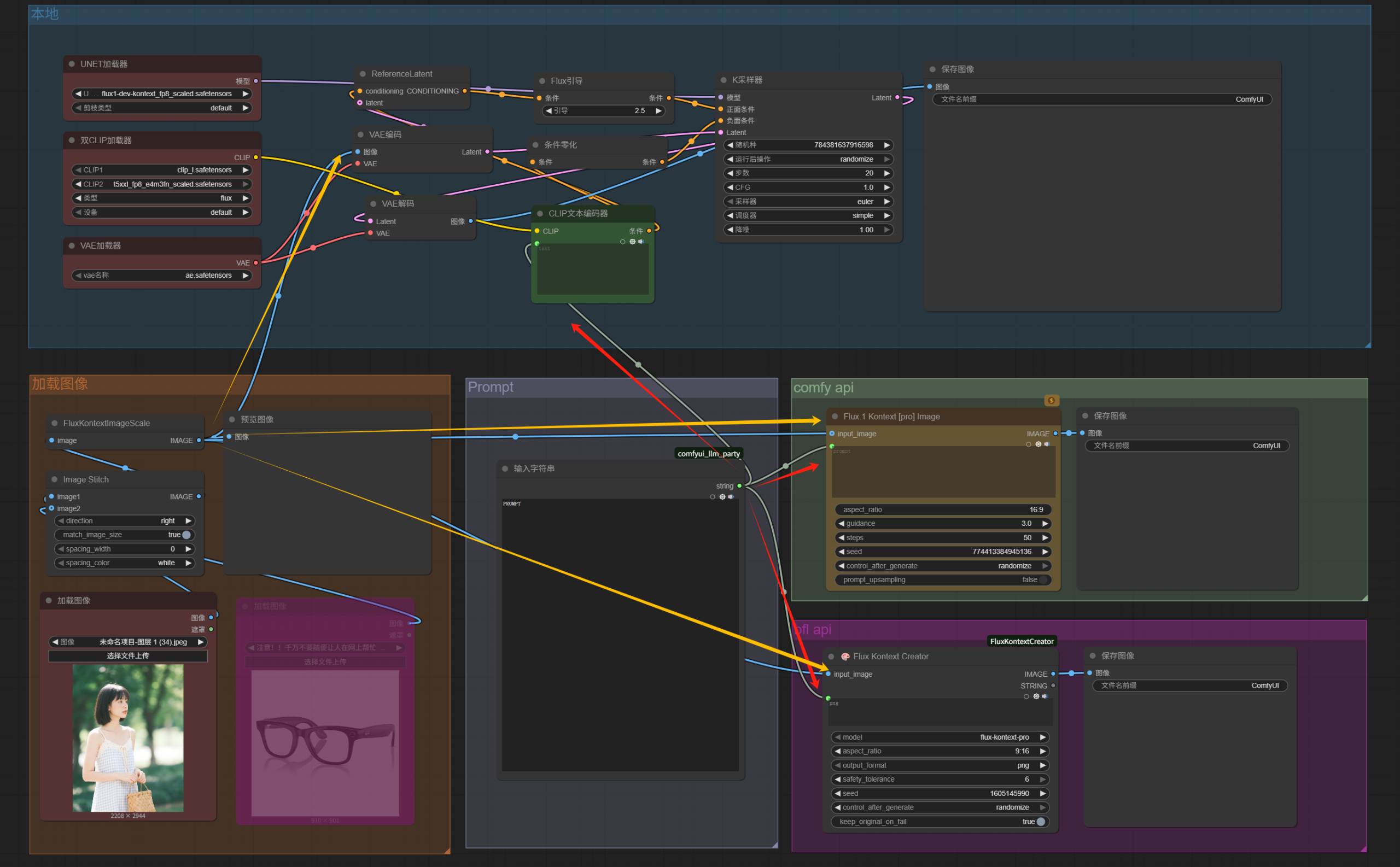Click the 引导 2.5 guidance value slider
1400x867 pixels.
[603, 110]
